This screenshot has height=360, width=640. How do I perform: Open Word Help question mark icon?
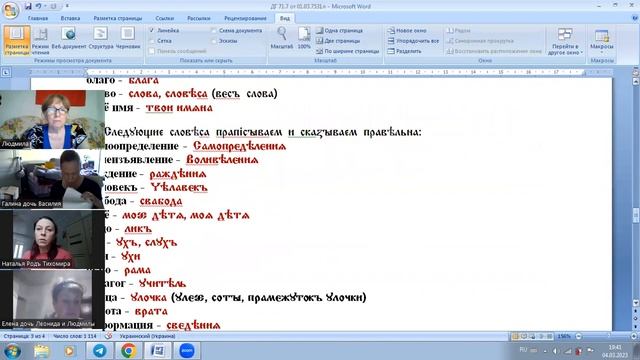(634, 18)
